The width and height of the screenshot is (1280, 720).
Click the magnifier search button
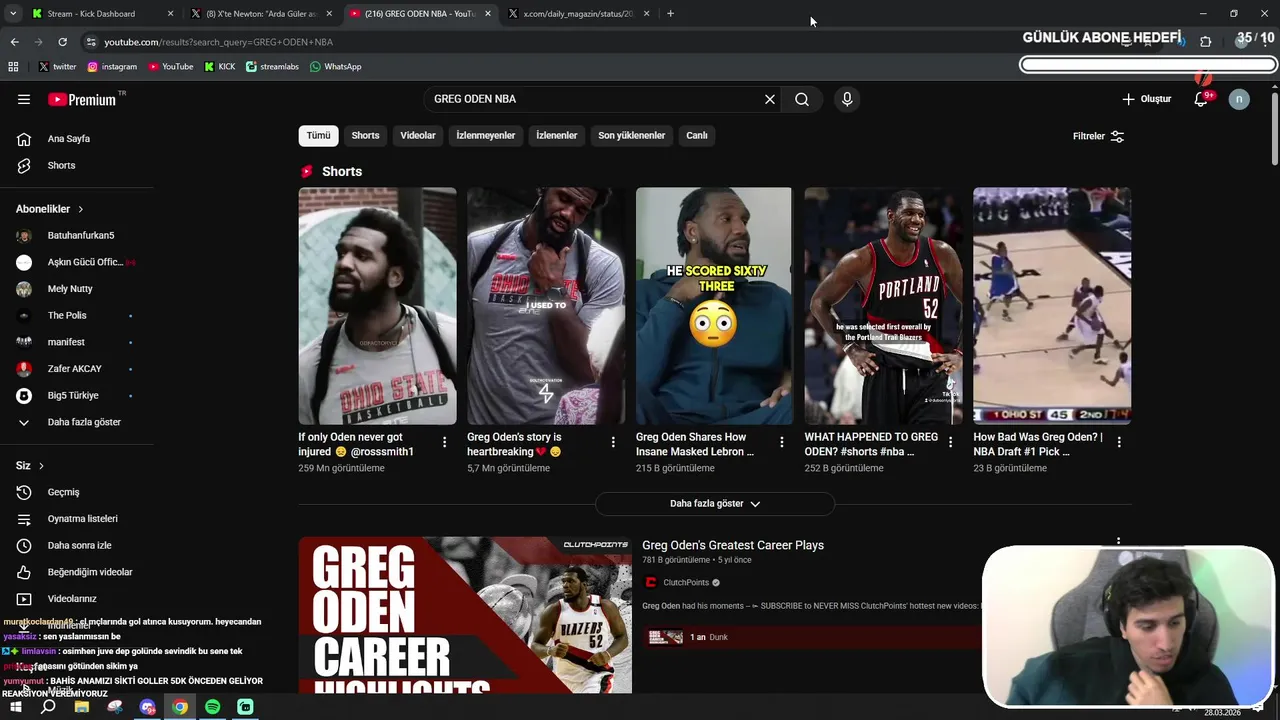pyautogui.click(x=802, y=99)
